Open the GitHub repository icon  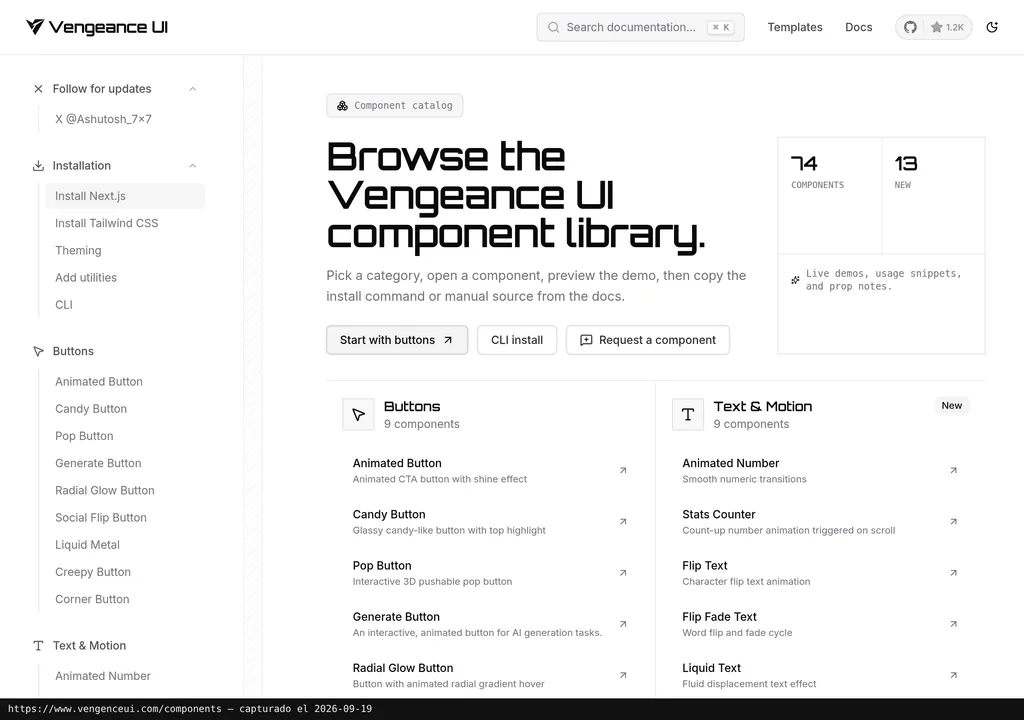pos(910,27)
